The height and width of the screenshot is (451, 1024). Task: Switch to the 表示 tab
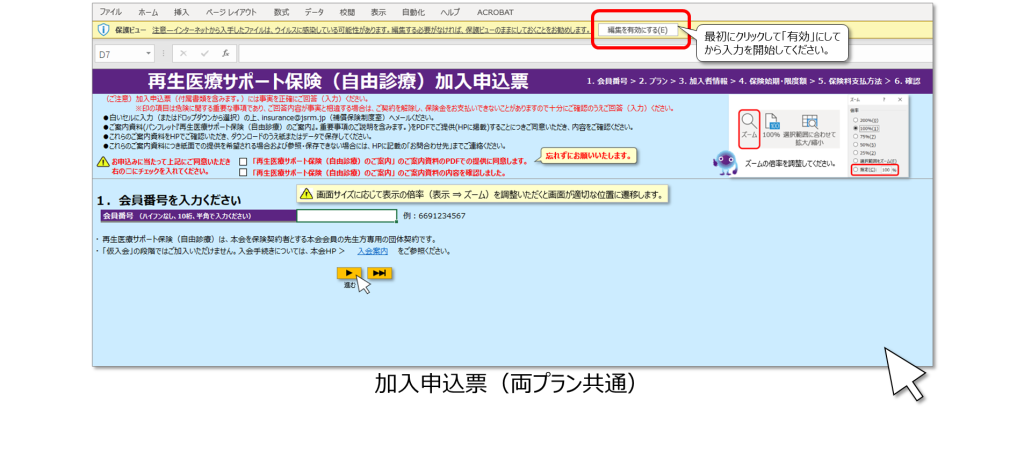point(378,12)
